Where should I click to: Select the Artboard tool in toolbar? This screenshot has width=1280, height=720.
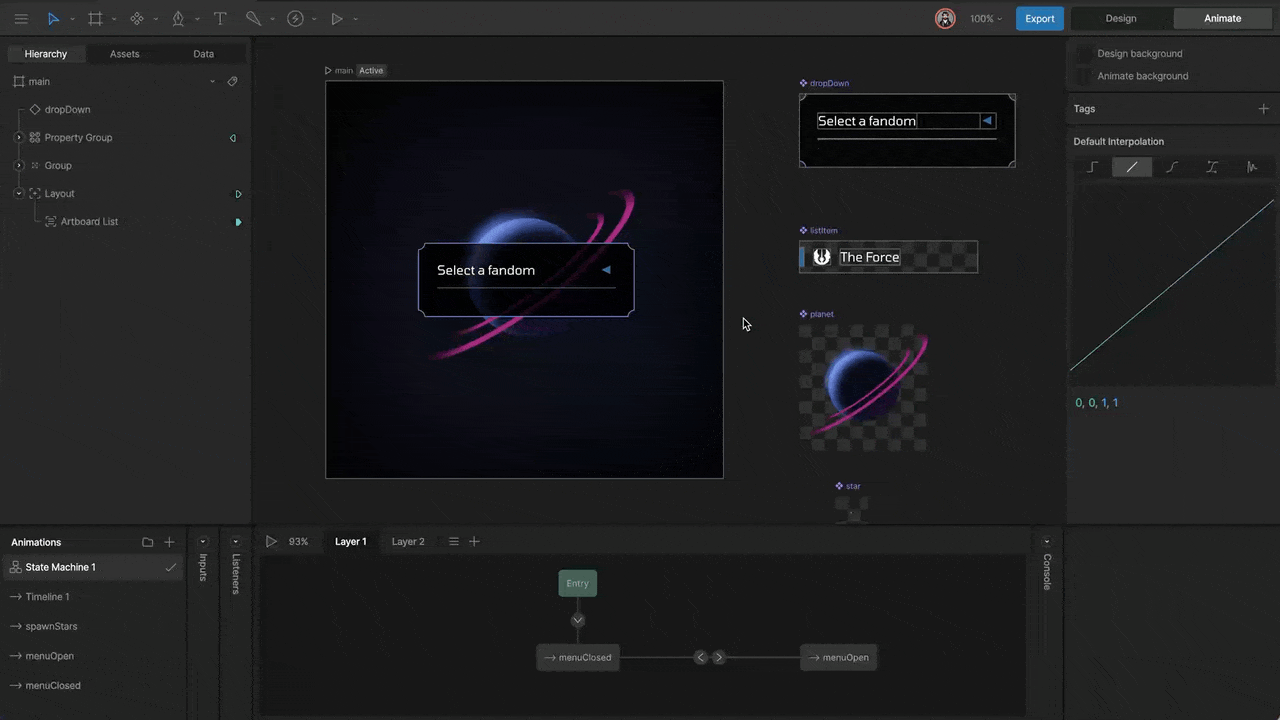tap(95, 19)
